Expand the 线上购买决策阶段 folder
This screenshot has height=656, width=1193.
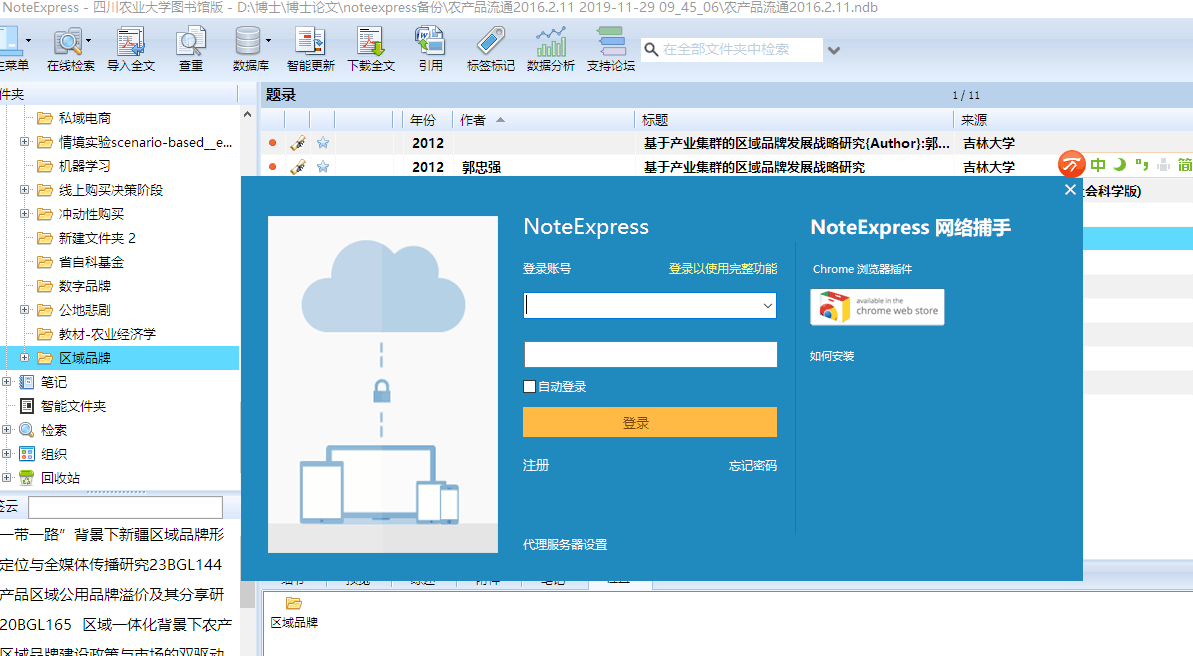[24, 190]
